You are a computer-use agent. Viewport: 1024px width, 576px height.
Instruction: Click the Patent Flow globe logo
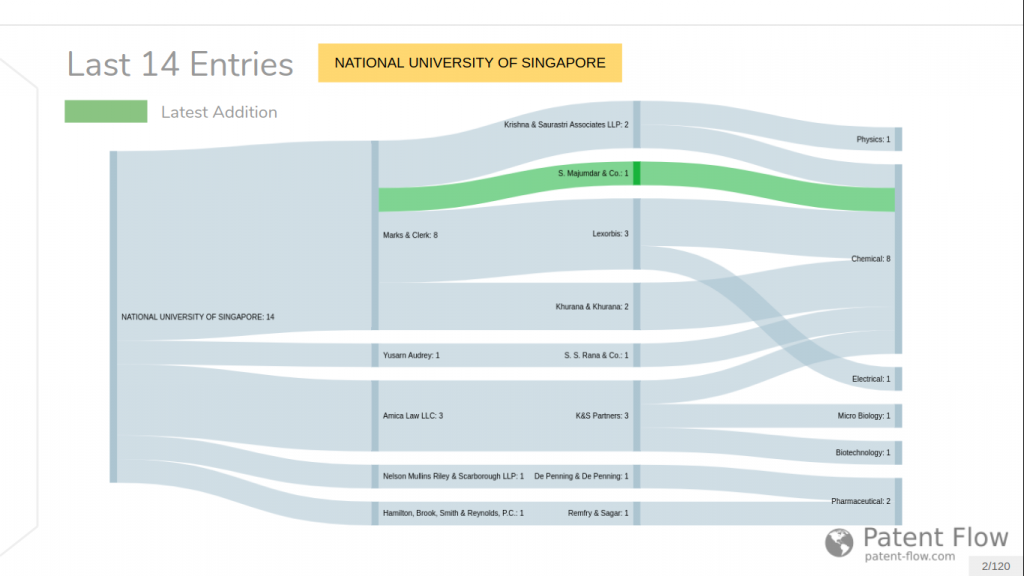pyautogui.click(x=839, y=543)
